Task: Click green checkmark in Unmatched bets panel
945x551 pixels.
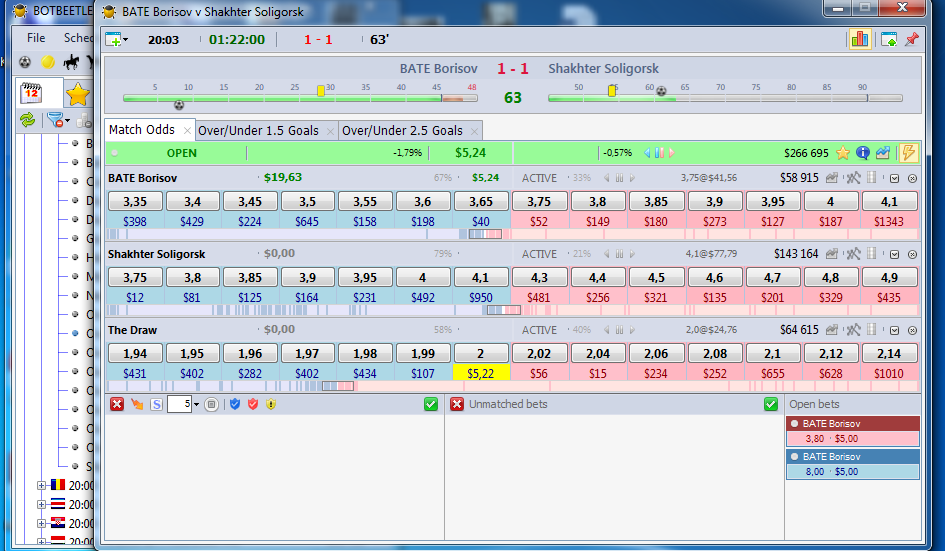Action: coord(771,404)
